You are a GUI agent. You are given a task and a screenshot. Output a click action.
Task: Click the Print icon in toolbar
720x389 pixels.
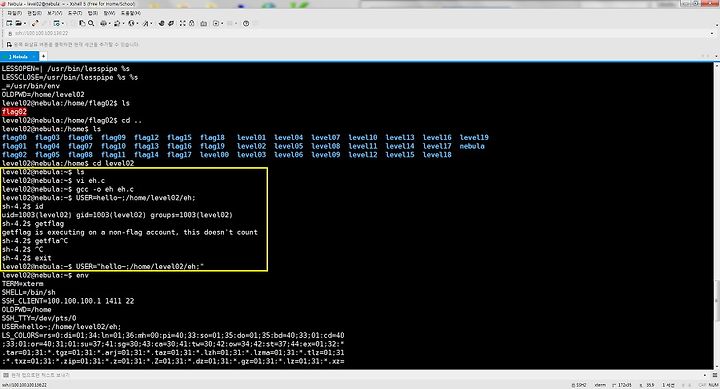tap(103, 23)
